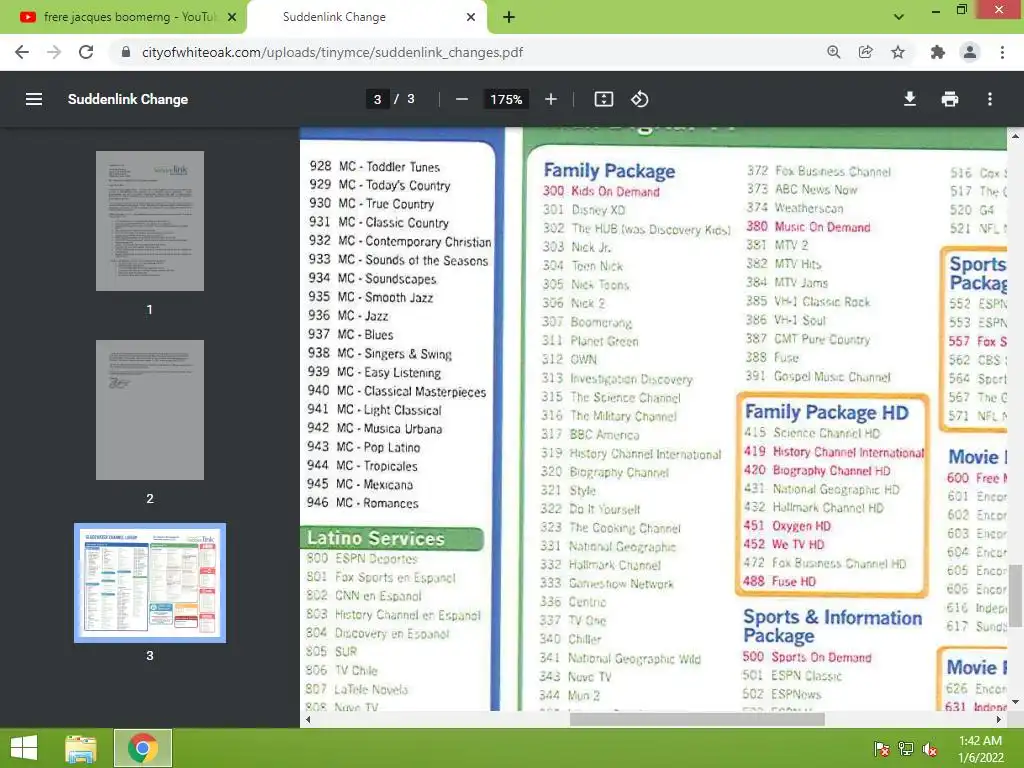Select the Suddenlink Change tab
Image resolution: width=1024 pixels, height=768 pixels.
point(367,17)
